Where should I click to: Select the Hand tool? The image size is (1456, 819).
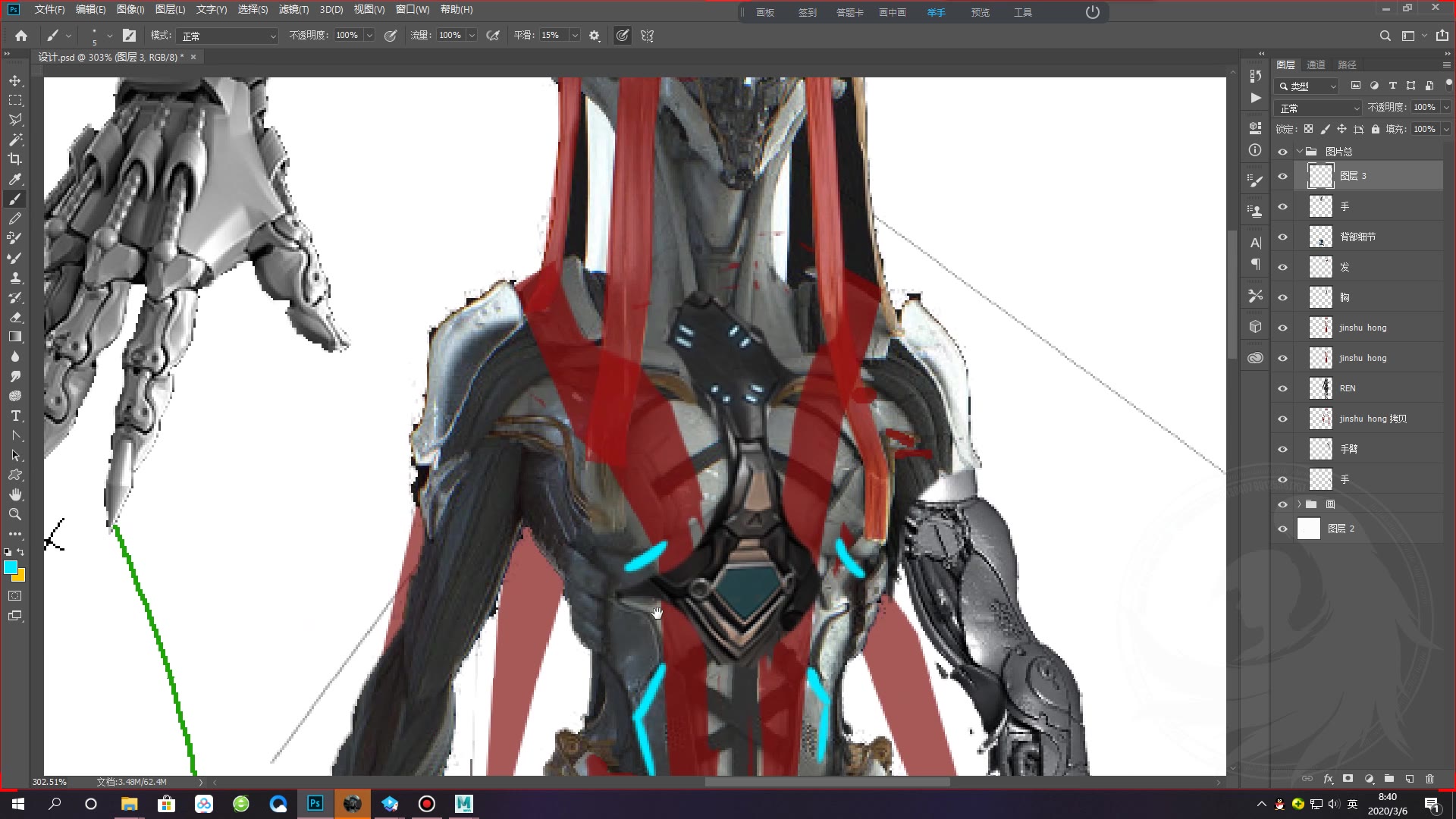pyautogui.click(x=15, y=494)
